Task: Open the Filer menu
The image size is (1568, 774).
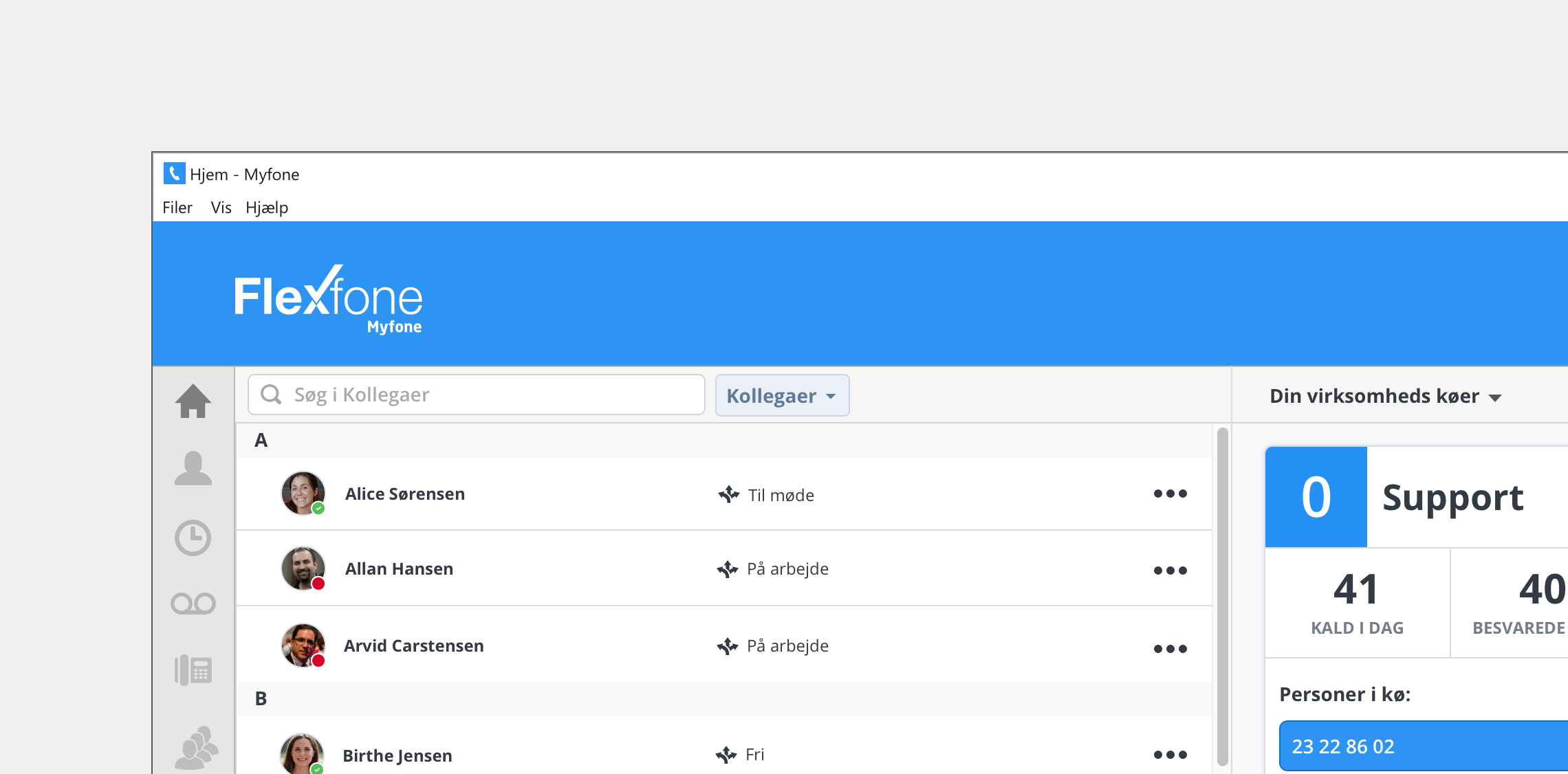Action: point(177,208)
